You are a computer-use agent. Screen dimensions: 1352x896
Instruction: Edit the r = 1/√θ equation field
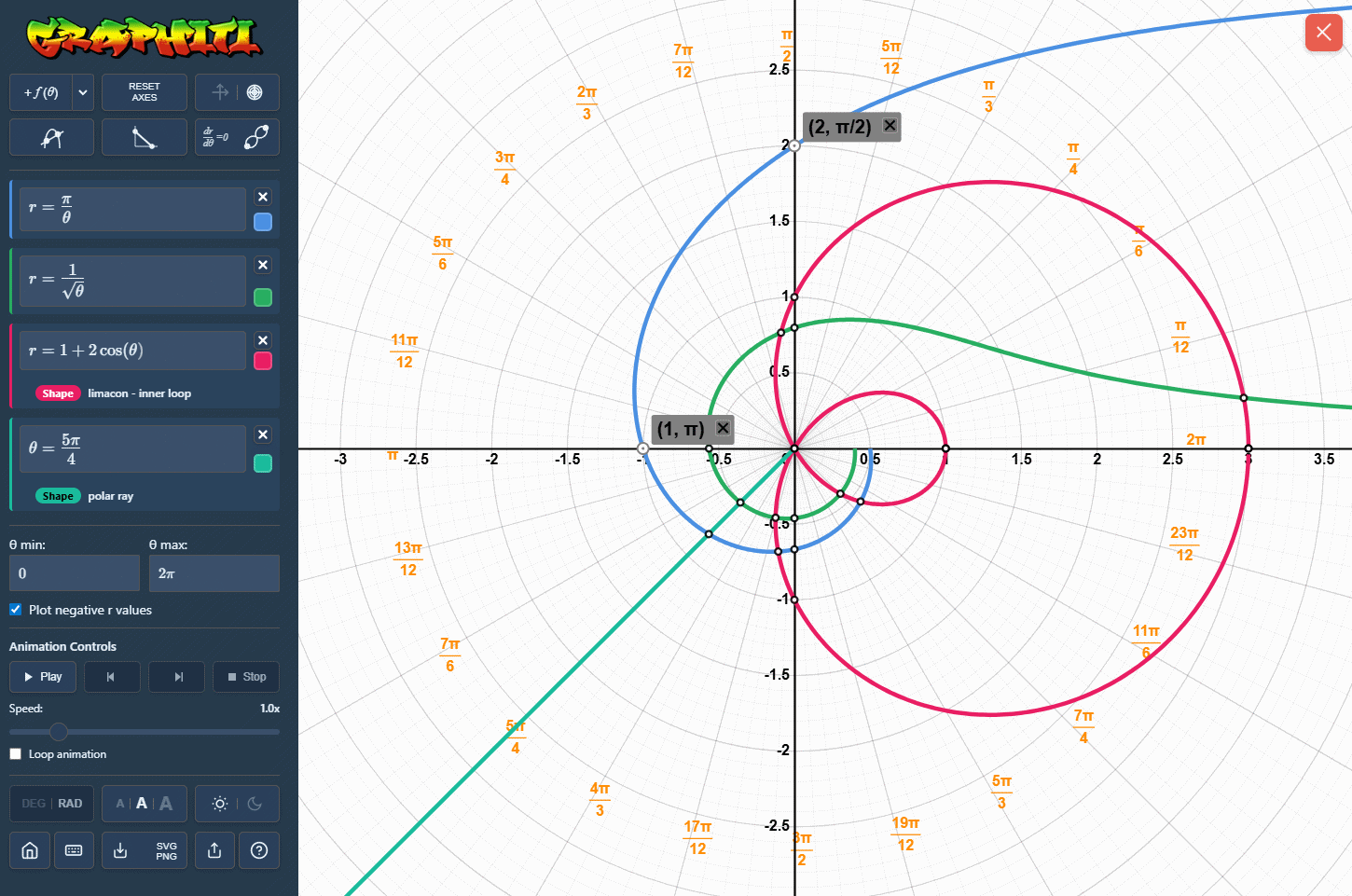click(132, 281)
